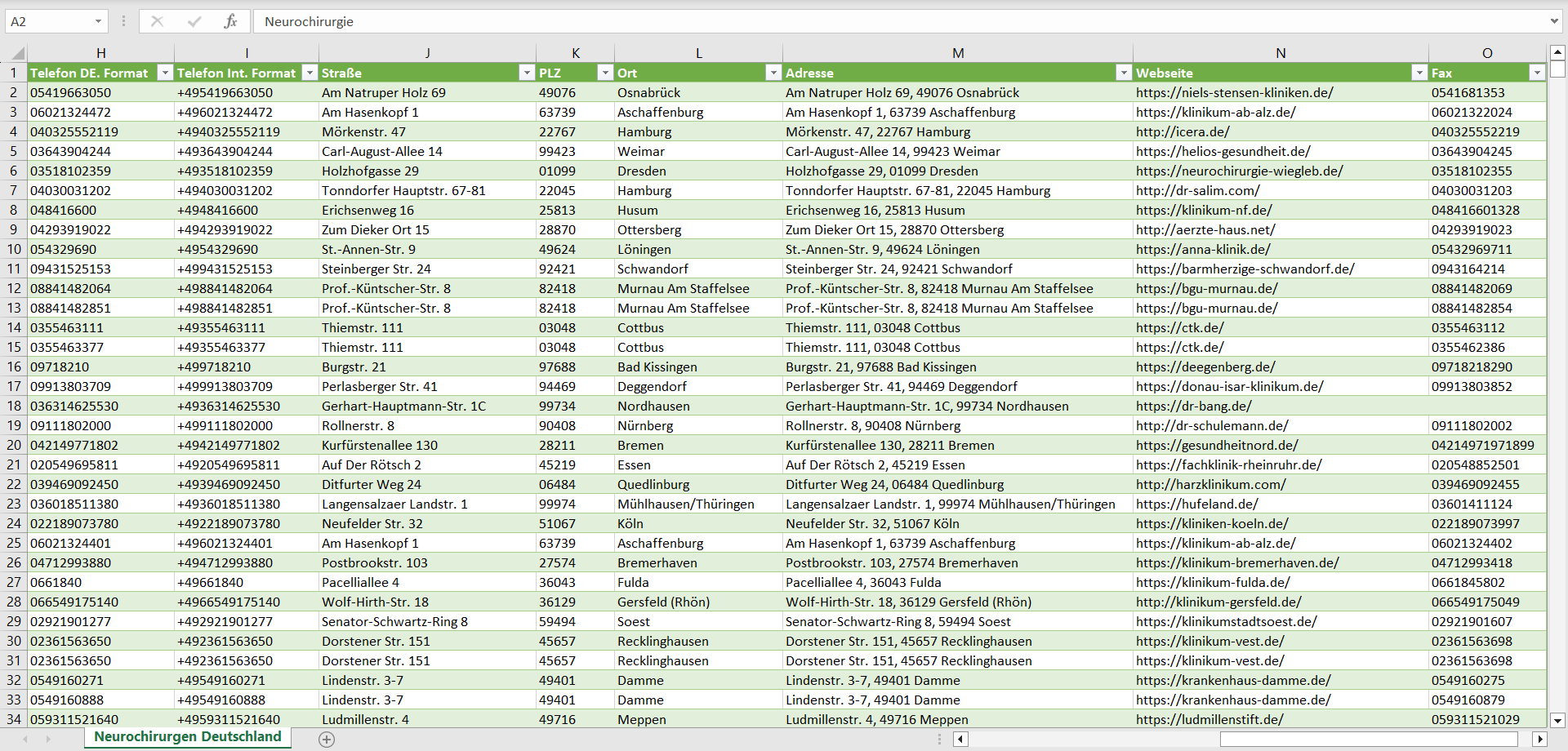Select cell Senator-Schwartz-Ring 8 in Straße
Screen dimensions: 1568x751
click(x=428, y=621)
